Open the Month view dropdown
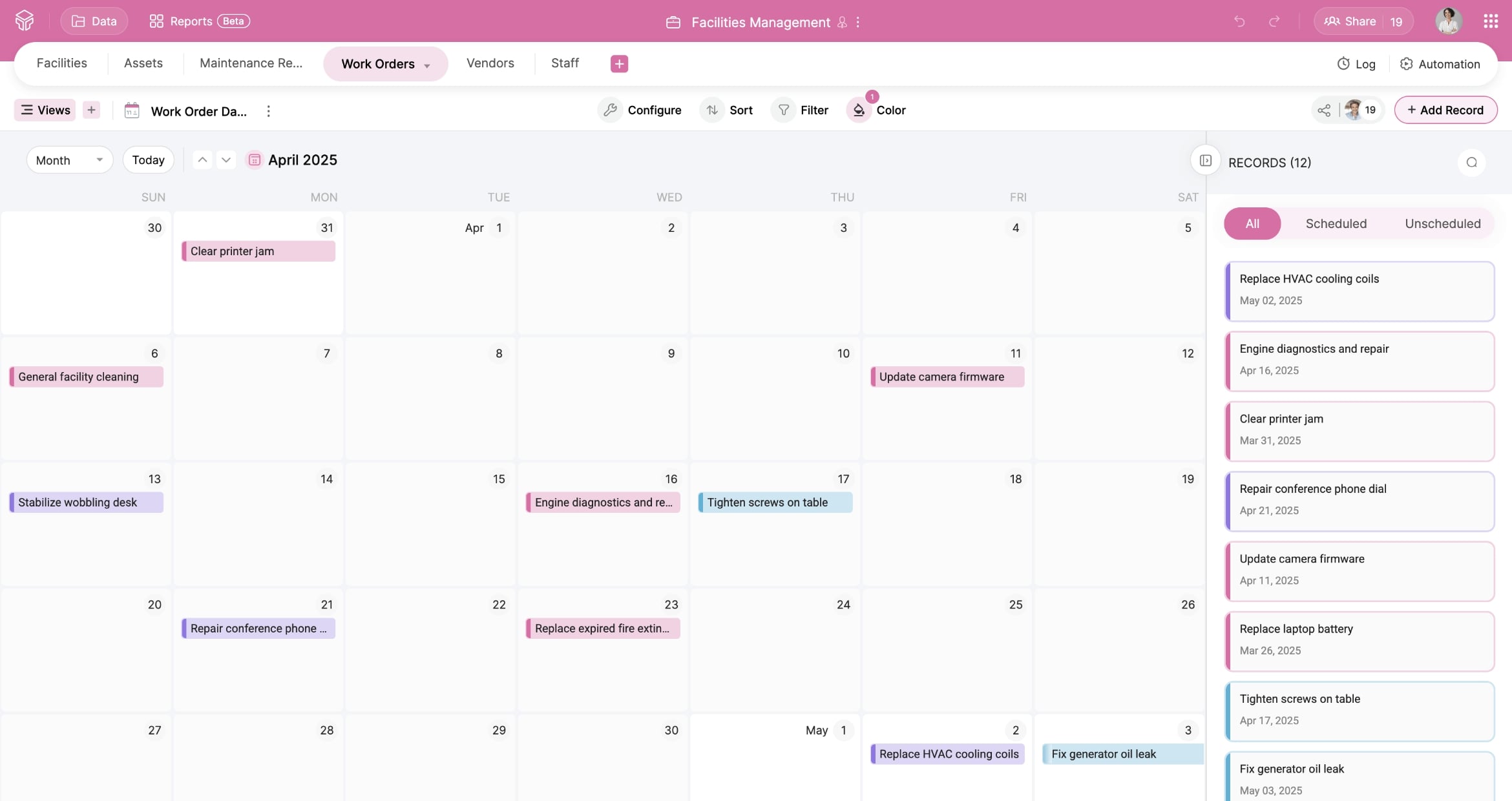 tap(69, 160)
